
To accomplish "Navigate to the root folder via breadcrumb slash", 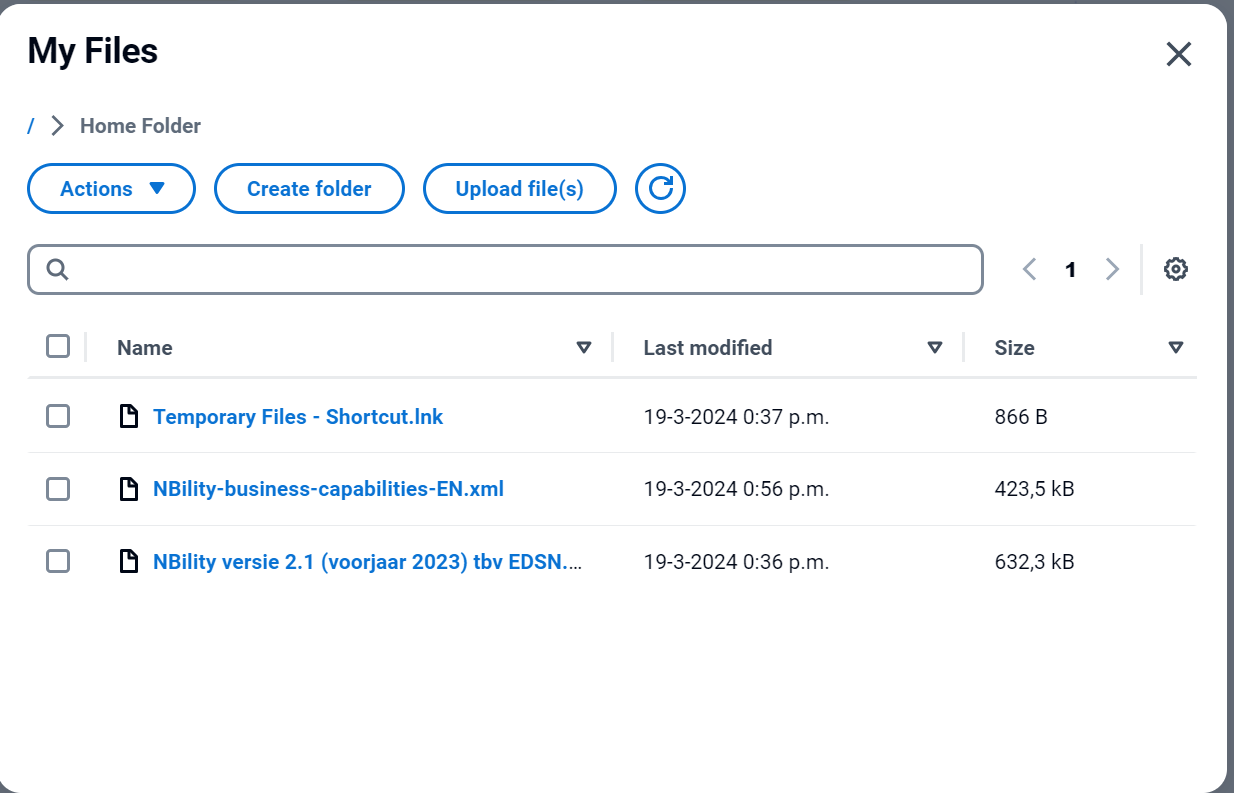I will click(30, 125).
